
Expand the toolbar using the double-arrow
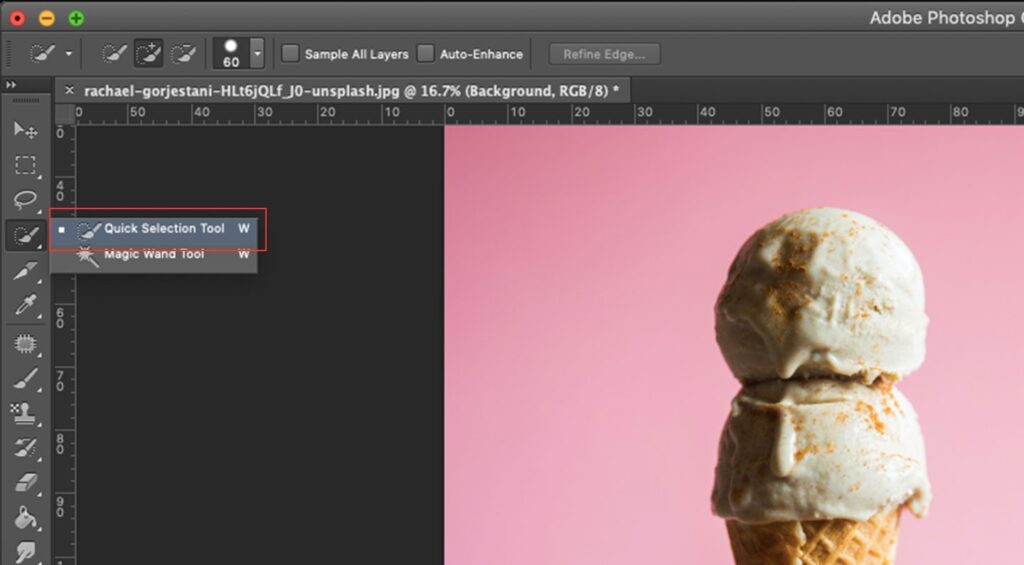coord(11,86)
